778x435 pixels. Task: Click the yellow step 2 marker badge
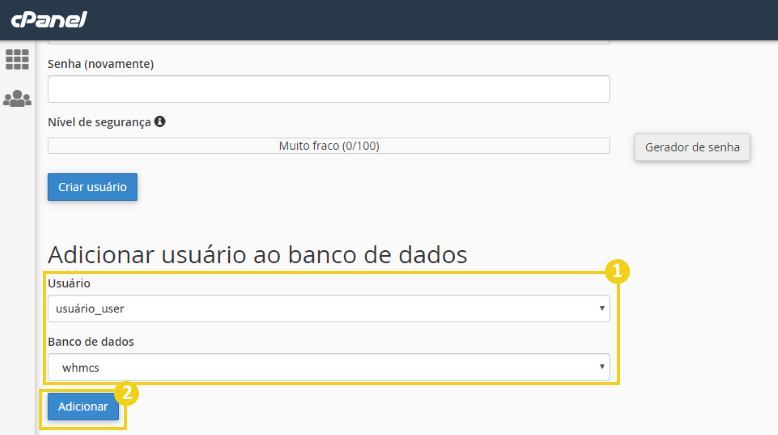(127, 393)
